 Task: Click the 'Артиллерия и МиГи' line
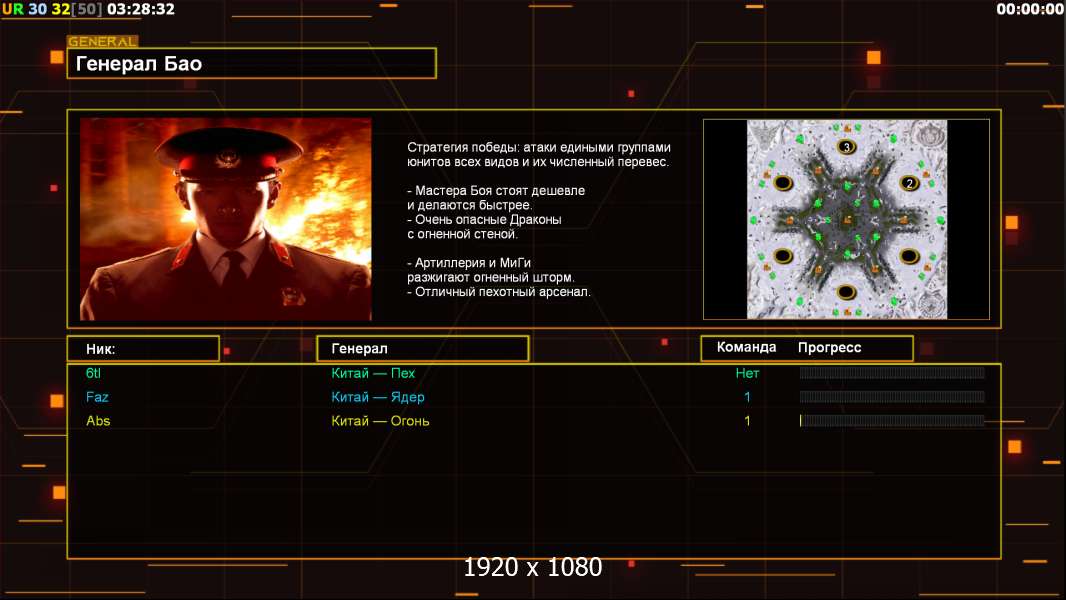[x=469, y=262]
